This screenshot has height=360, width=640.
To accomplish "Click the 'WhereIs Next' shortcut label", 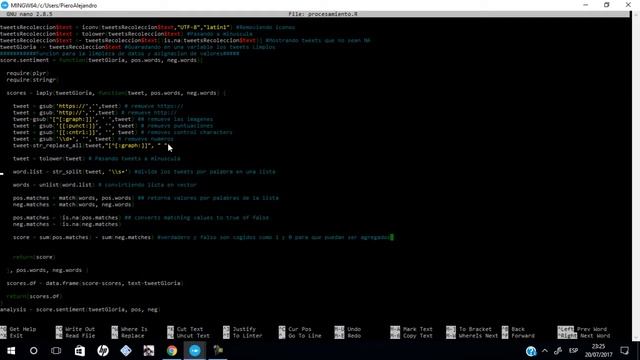I will pyautogui.click(x=478, y=336).
